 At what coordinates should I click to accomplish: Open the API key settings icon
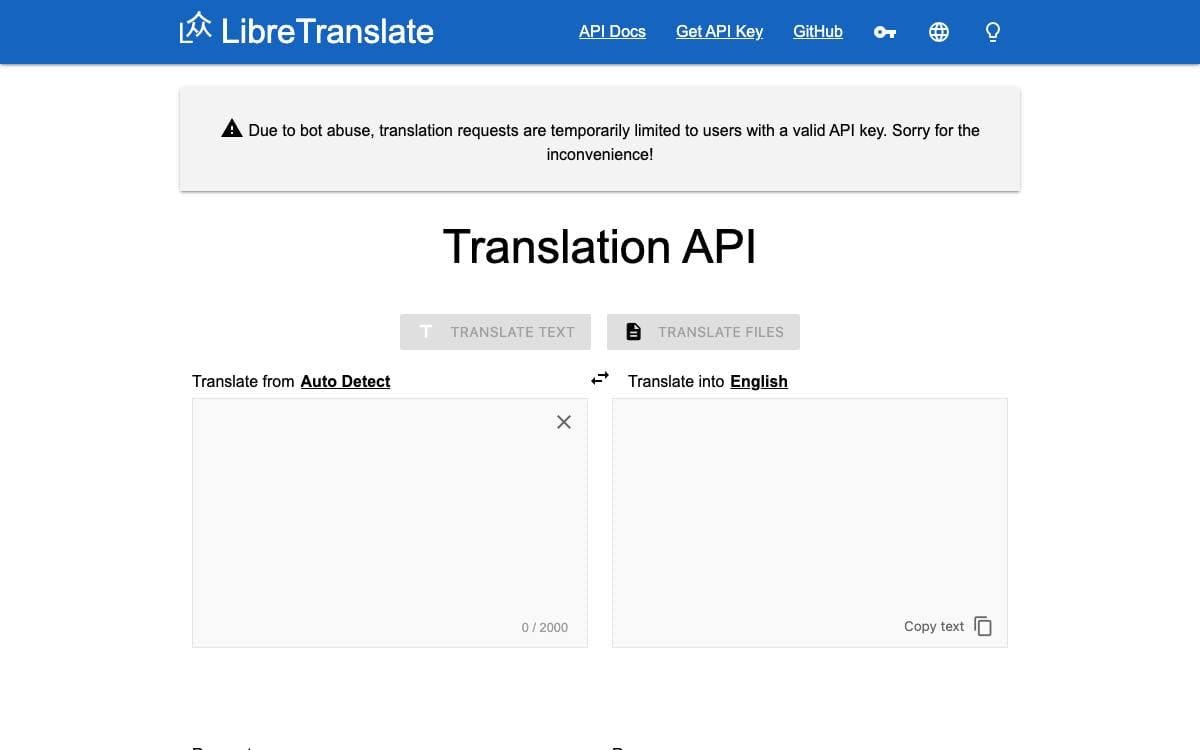[885, 32]
